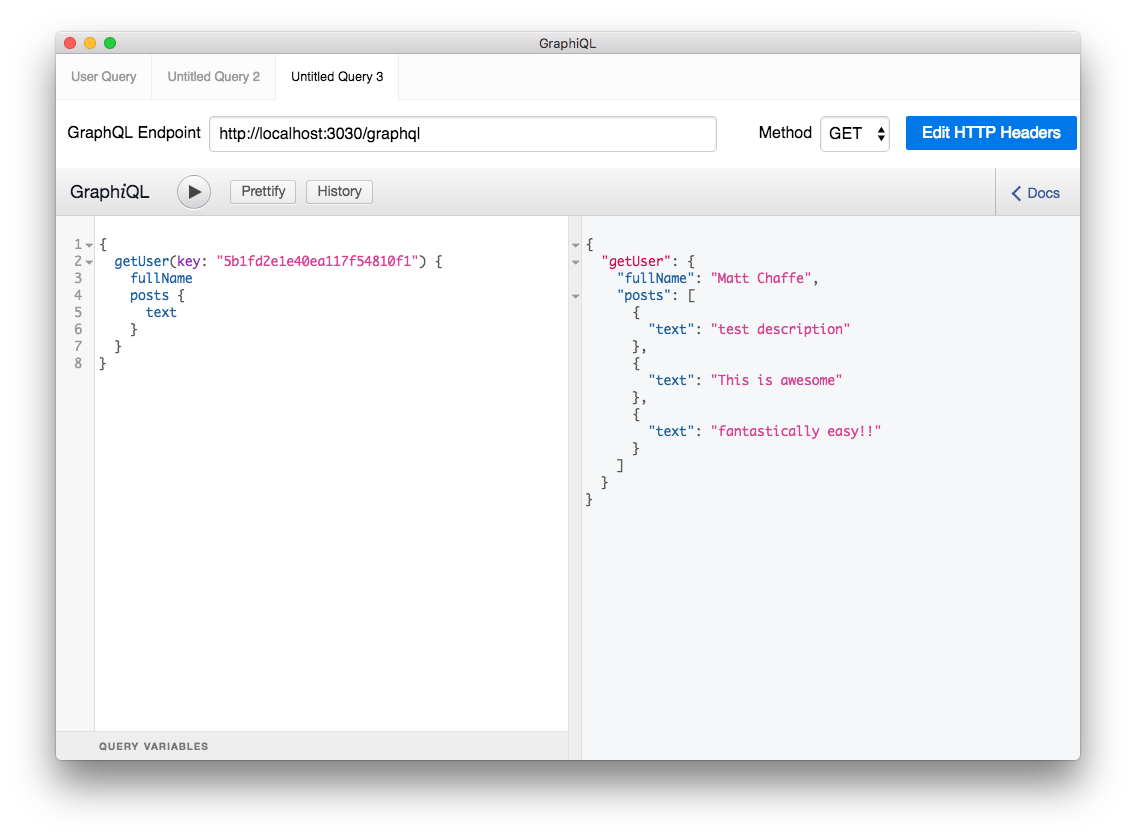Collapse the getUser query using line 2 fold arrow
The width and height of the screenshot is (1136, 840).
[90, 261]
